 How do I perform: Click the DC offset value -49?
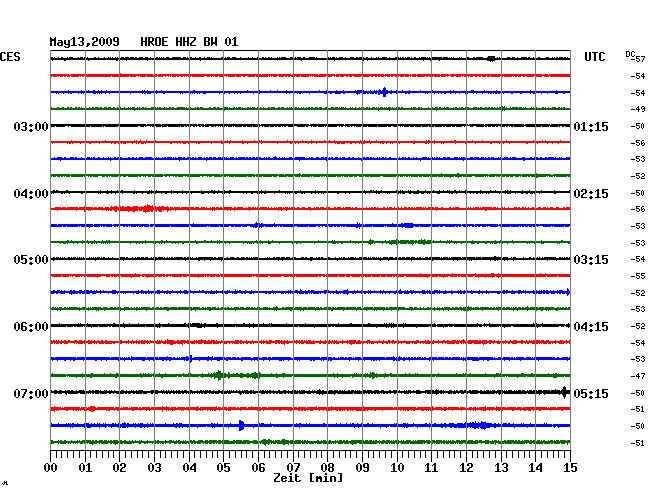(638, 109)
